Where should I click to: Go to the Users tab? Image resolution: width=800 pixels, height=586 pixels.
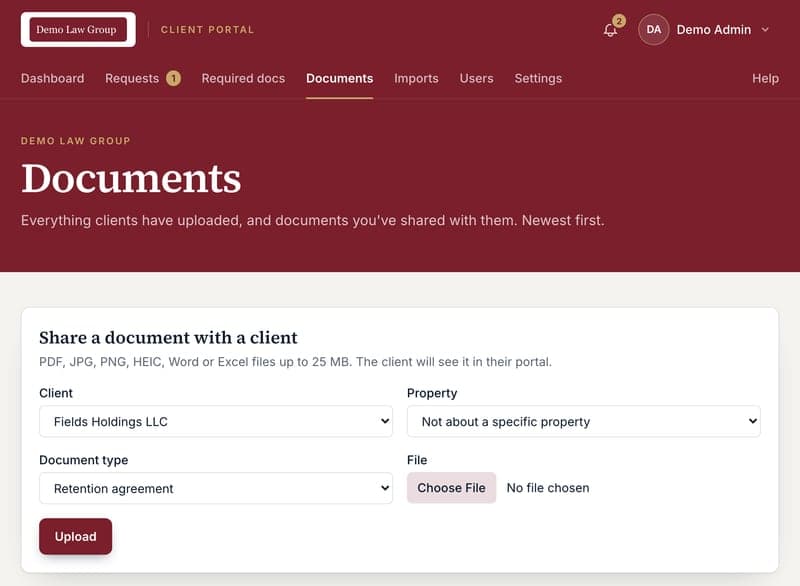(x=476, y=79)
